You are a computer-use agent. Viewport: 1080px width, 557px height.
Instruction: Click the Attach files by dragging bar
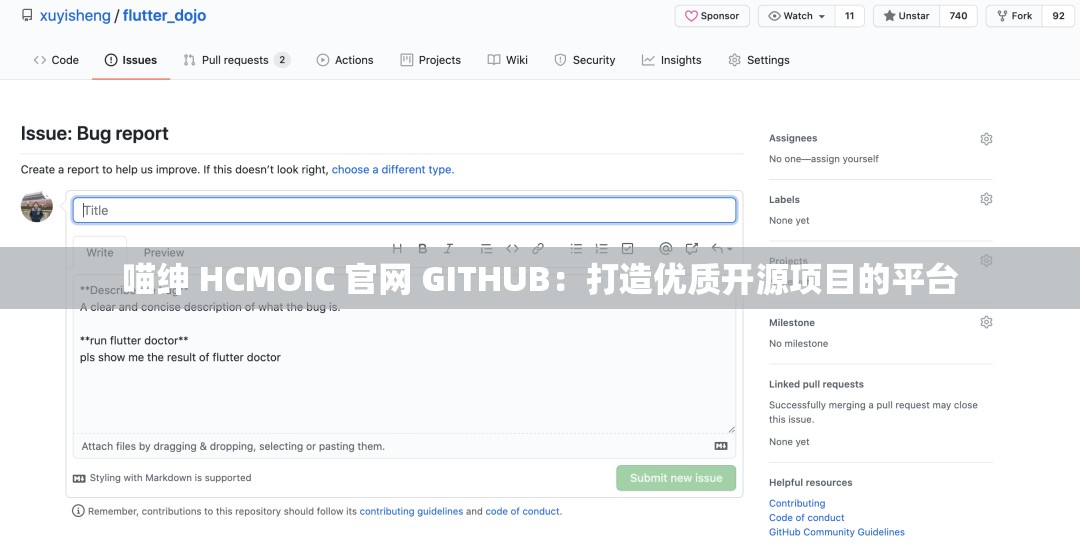point(404,446)
